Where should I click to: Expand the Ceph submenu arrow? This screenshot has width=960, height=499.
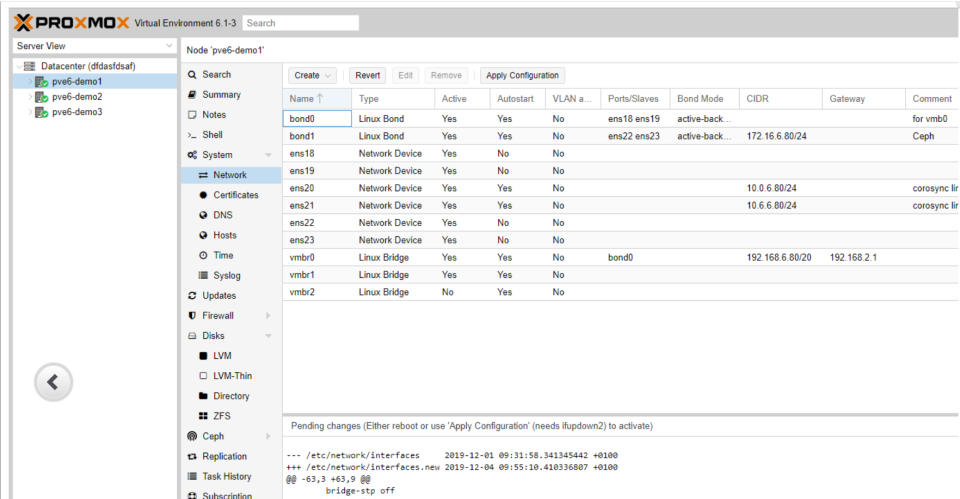(x=268, y=437)
